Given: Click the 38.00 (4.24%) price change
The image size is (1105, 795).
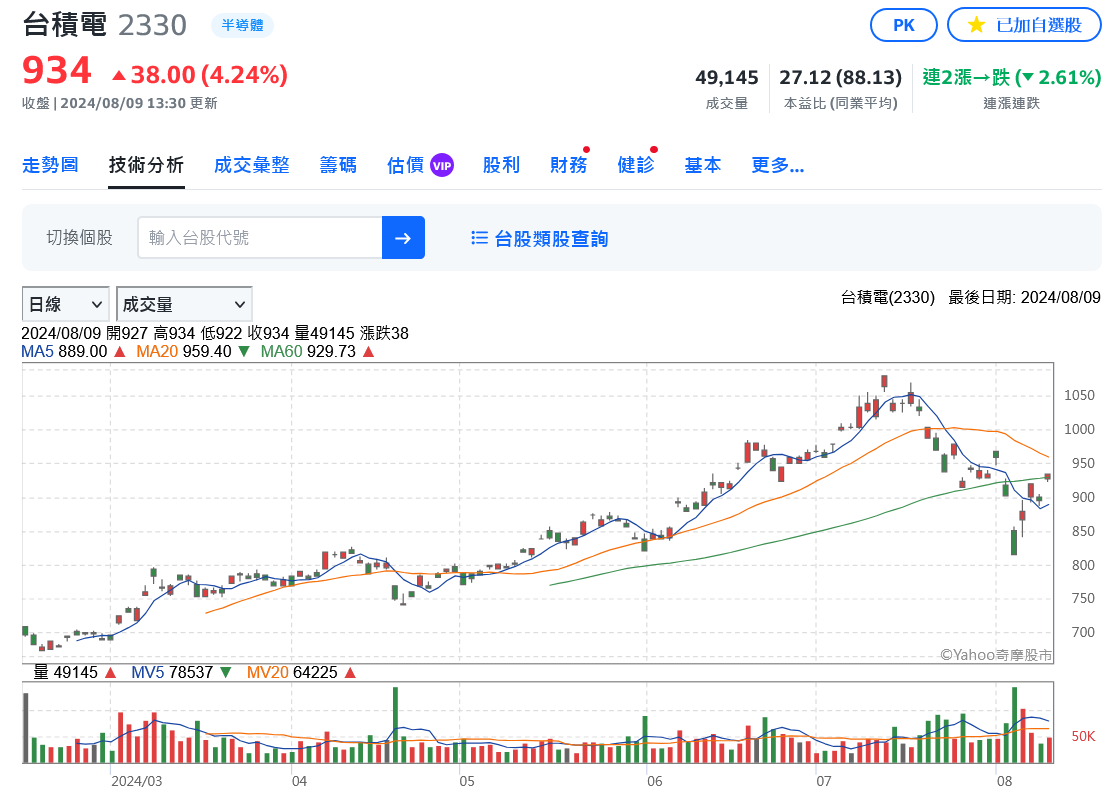Looking at the screenshot, I should [x=200, y=75].
